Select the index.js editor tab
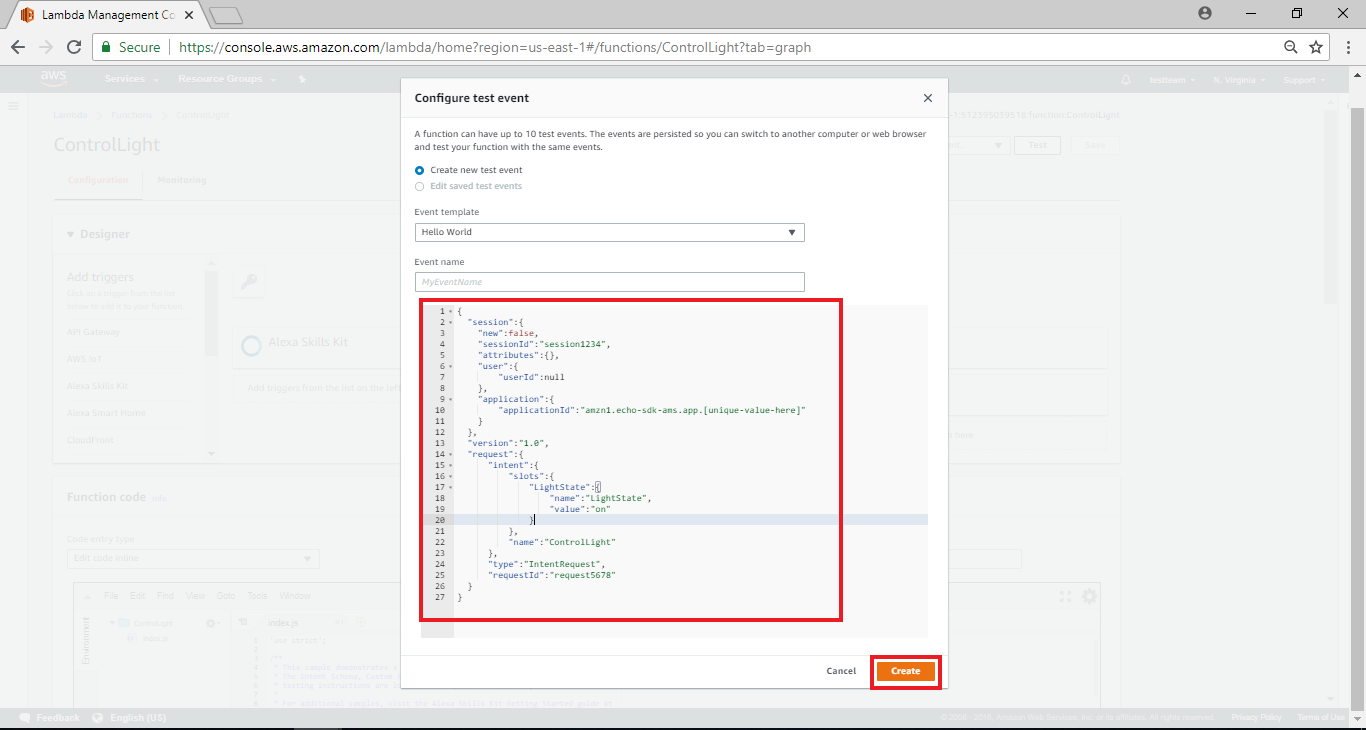Image resolution: width=1366 pixels, height=730 pixels. tap(283, 623)
